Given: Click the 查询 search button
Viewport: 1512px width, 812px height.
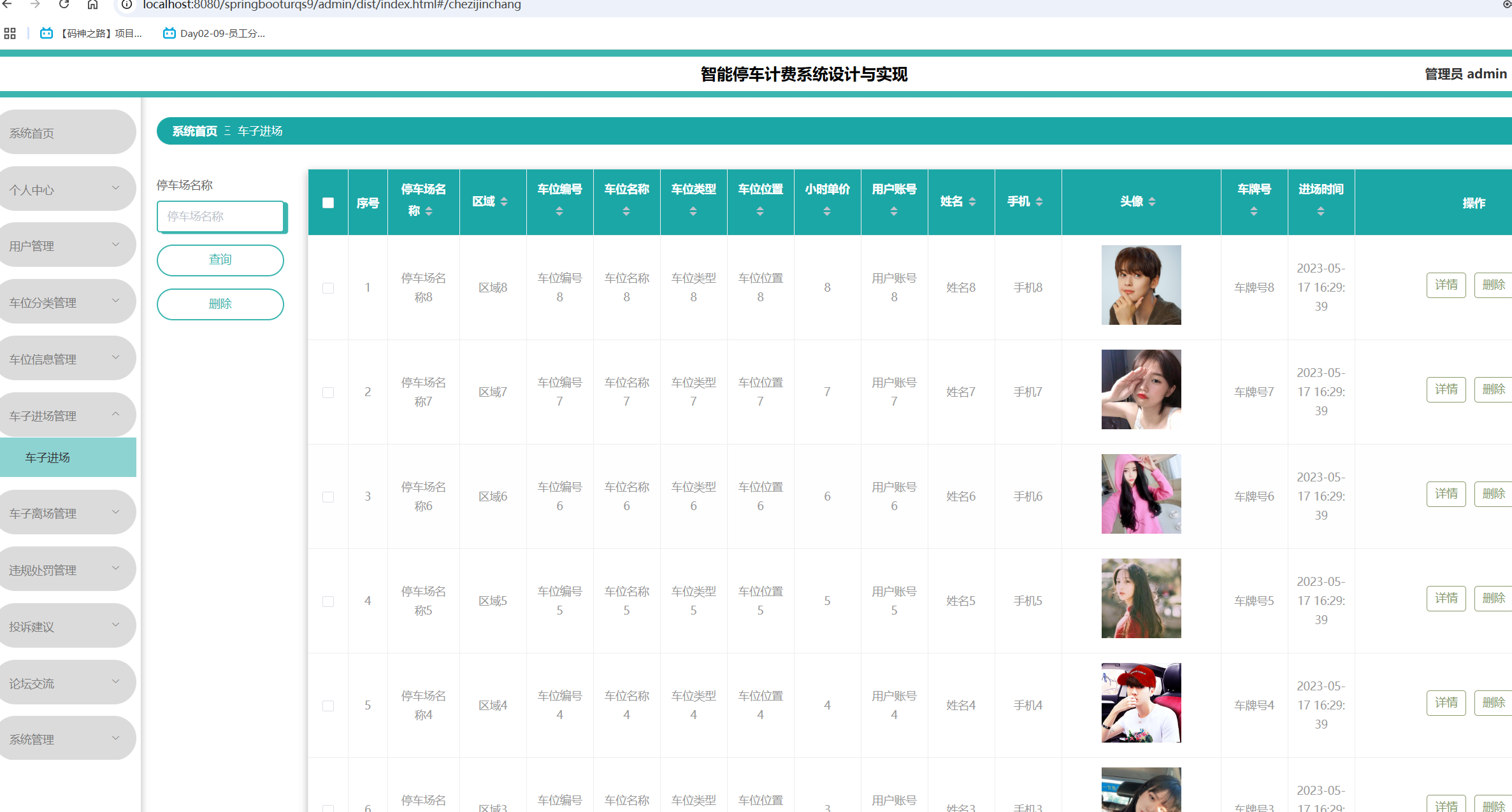Looking at the screenshot, I should (220, 260).
